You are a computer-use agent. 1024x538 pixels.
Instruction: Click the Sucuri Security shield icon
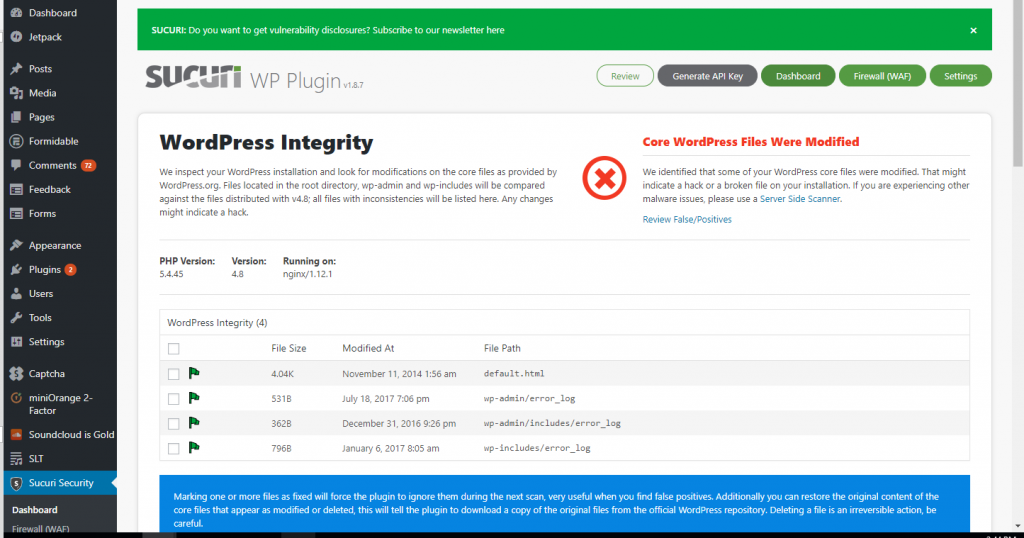(16, 483)
